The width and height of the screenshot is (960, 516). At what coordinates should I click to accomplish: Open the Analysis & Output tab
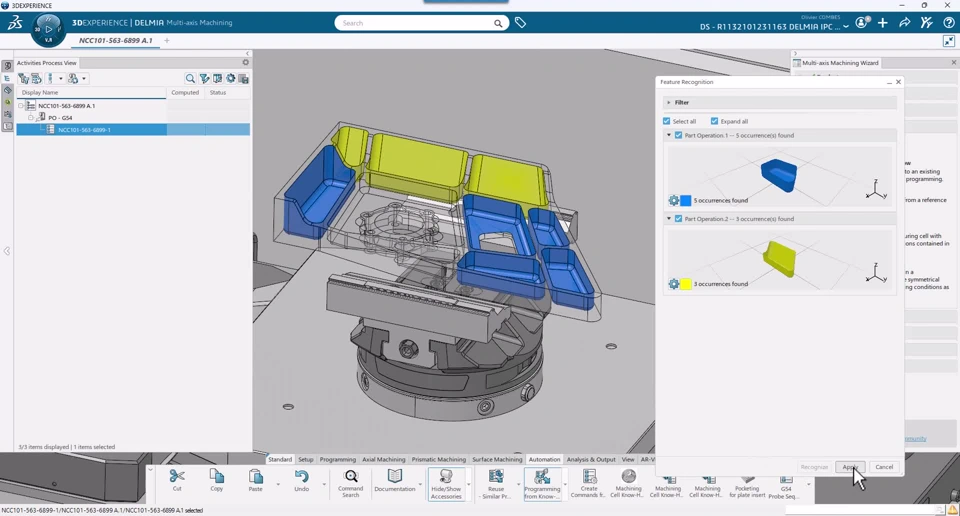pos(591,460)
